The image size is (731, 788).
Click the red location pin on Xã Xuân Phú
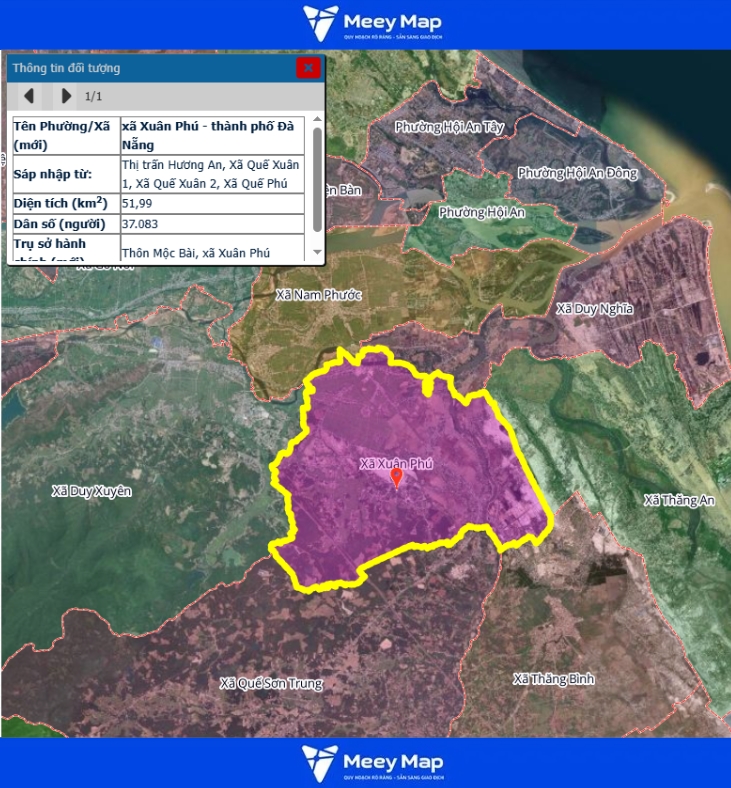tap(396, 478)
